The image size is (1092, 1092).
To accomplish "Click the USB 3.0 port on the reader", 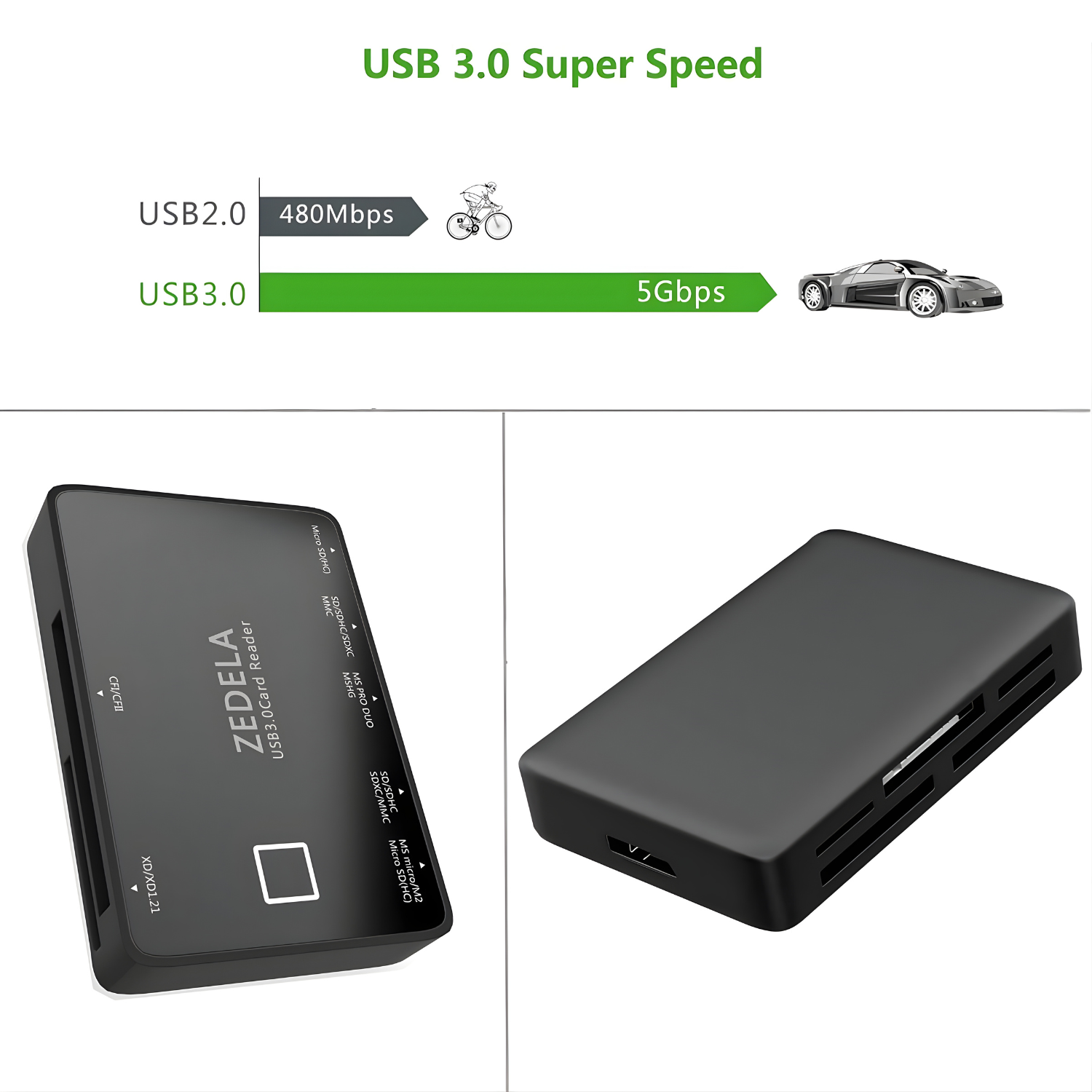I will coord(641,856).
